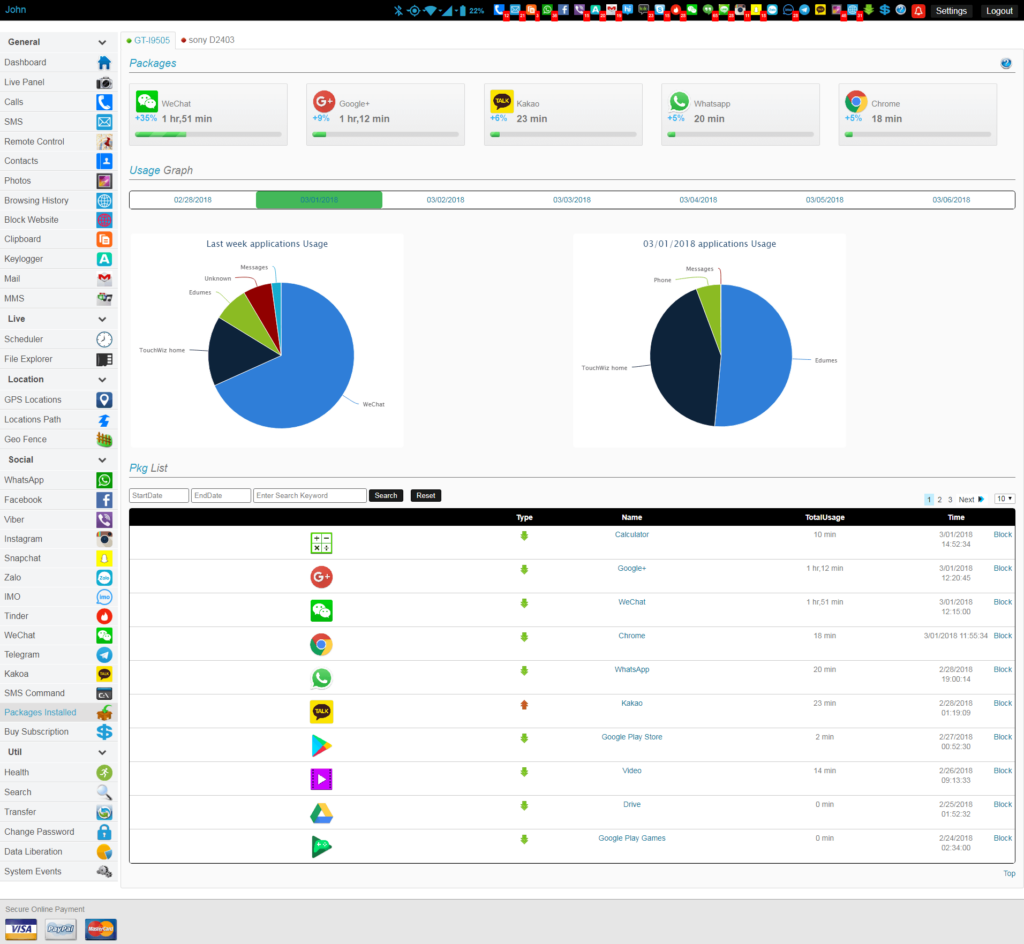Select 03/04/2018 in usage graph date bar
The image size is (1024, 944).
(698, 200)
